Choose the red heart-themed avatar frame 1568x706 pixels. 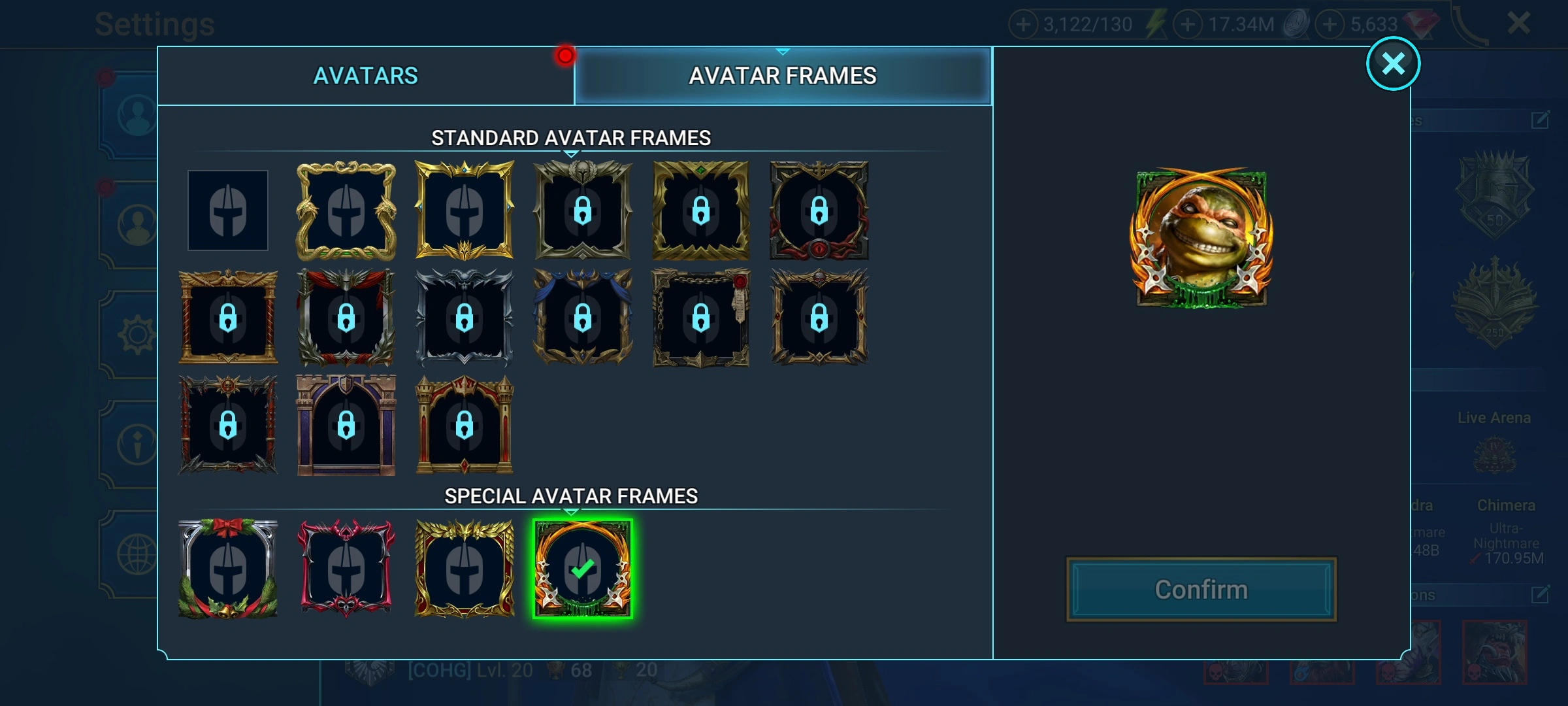(x=346, y=569)
